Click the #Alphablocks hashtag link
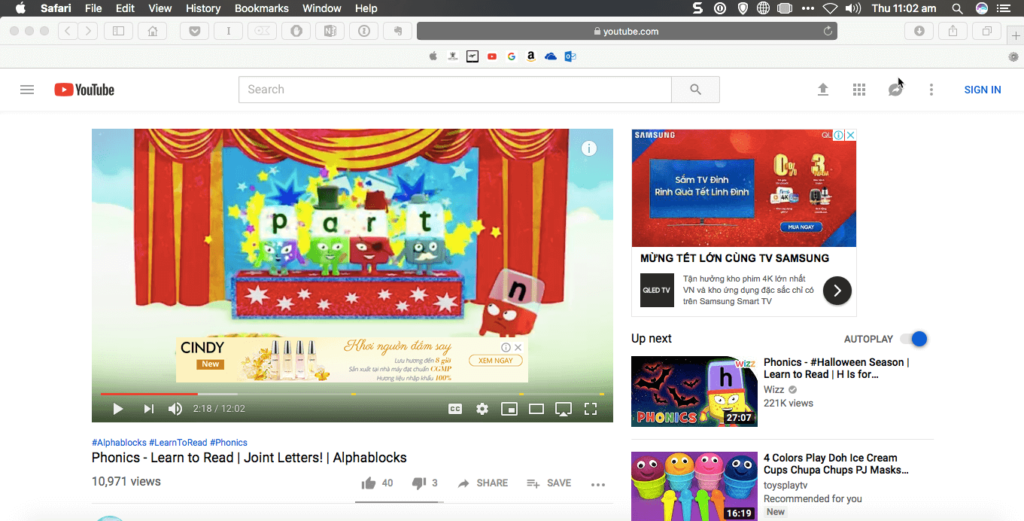 click(x=119, y=443)
